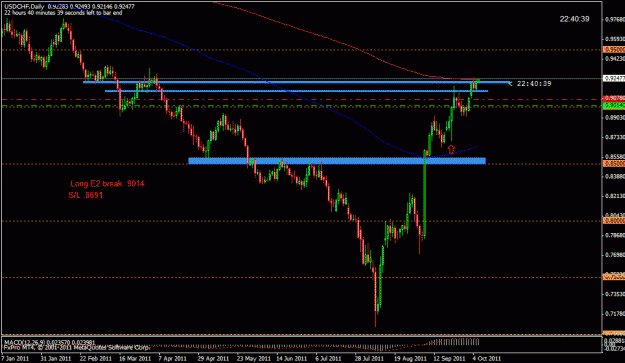The image size is (625, 363).
Task: Click the '31 Jan 2011' date label
Action: point(56,358)
